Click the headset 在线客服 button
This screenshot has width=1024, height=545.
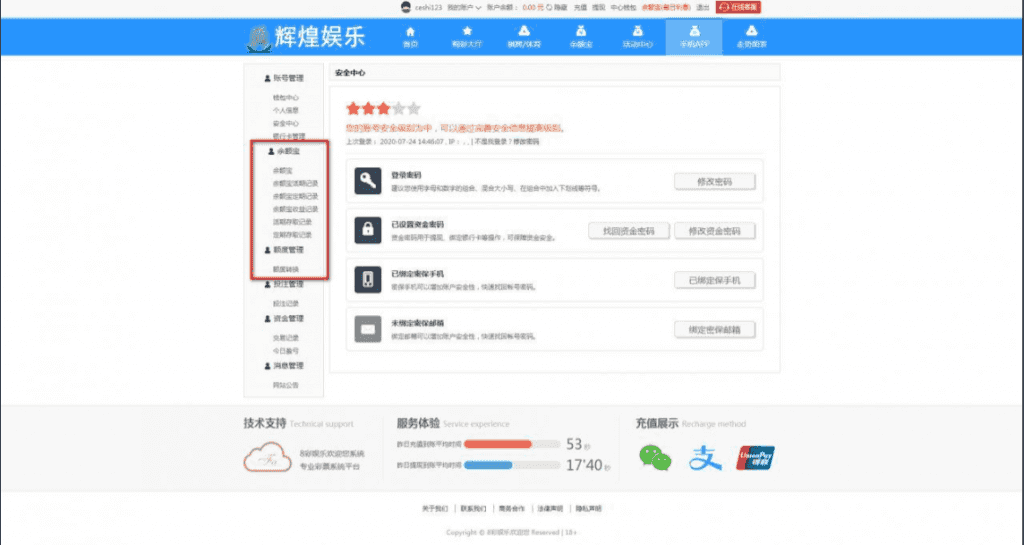coord(738,7)
